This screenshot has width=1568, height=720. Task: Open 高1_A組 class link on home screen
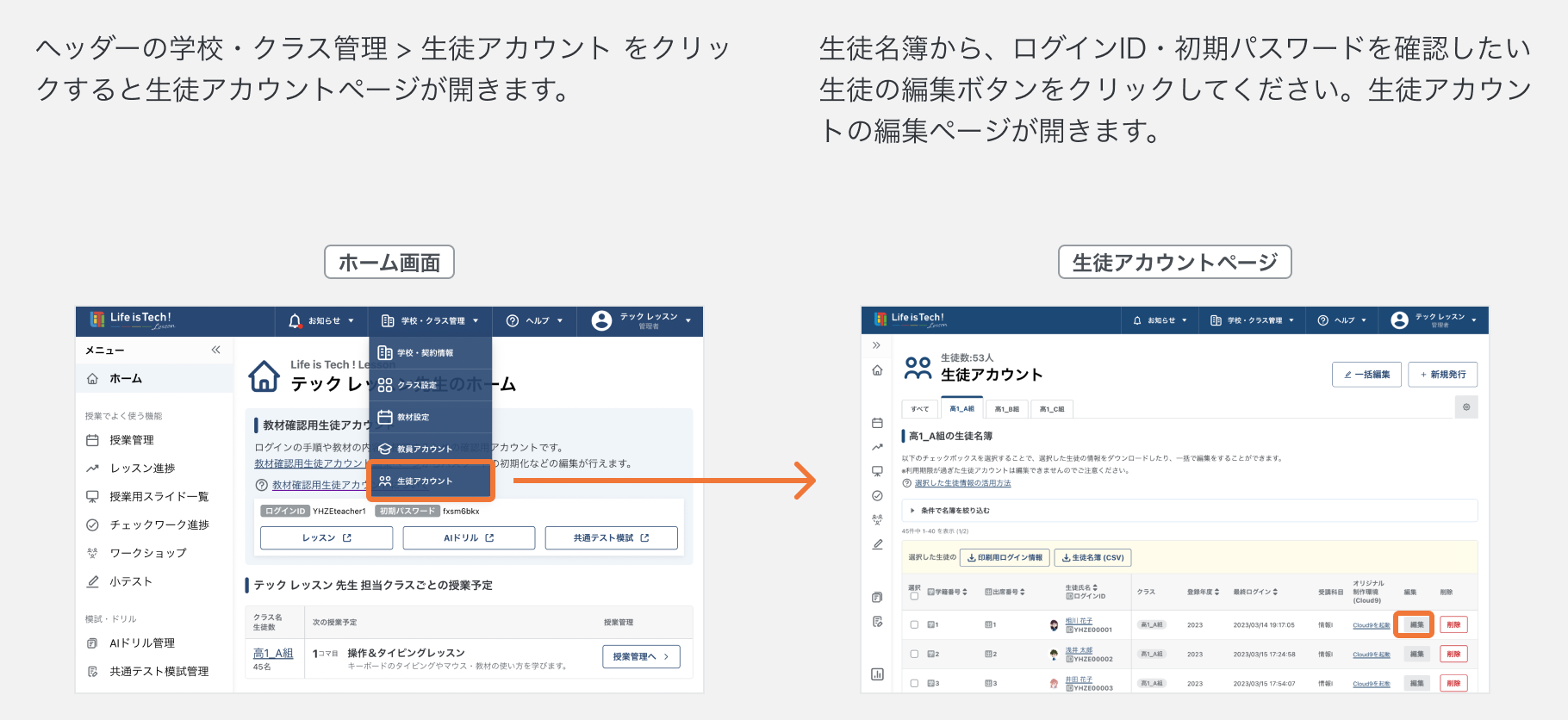click(273, 654)
